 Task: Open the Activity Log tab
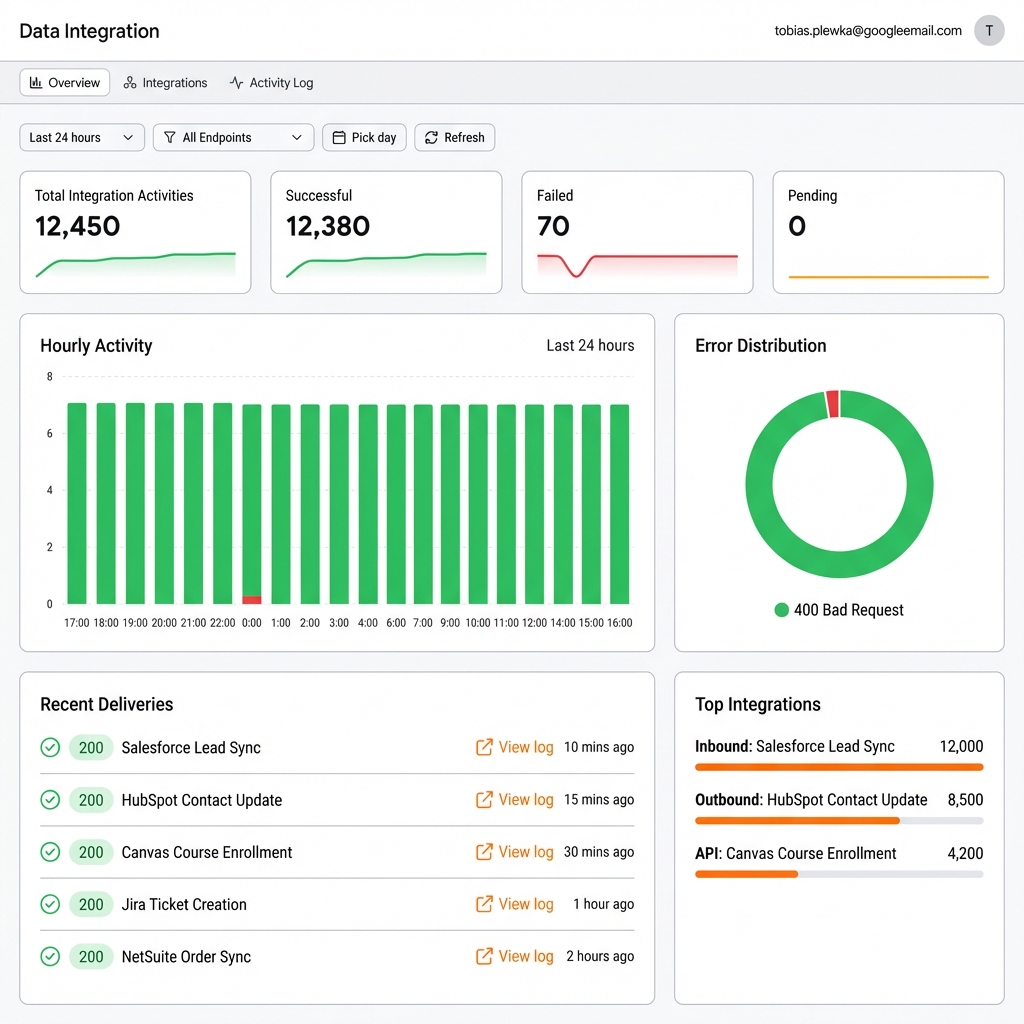271,83
